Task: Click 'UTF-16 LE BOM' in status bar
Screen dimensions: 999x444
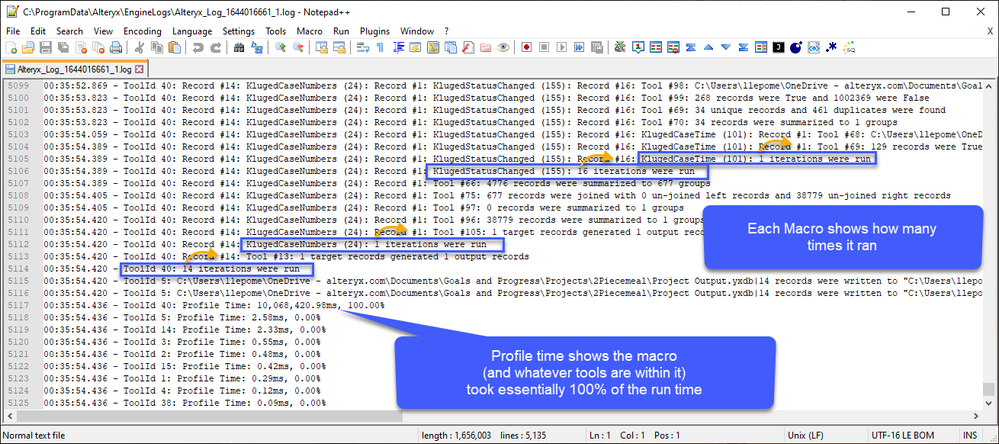Action: pos(905,436)
